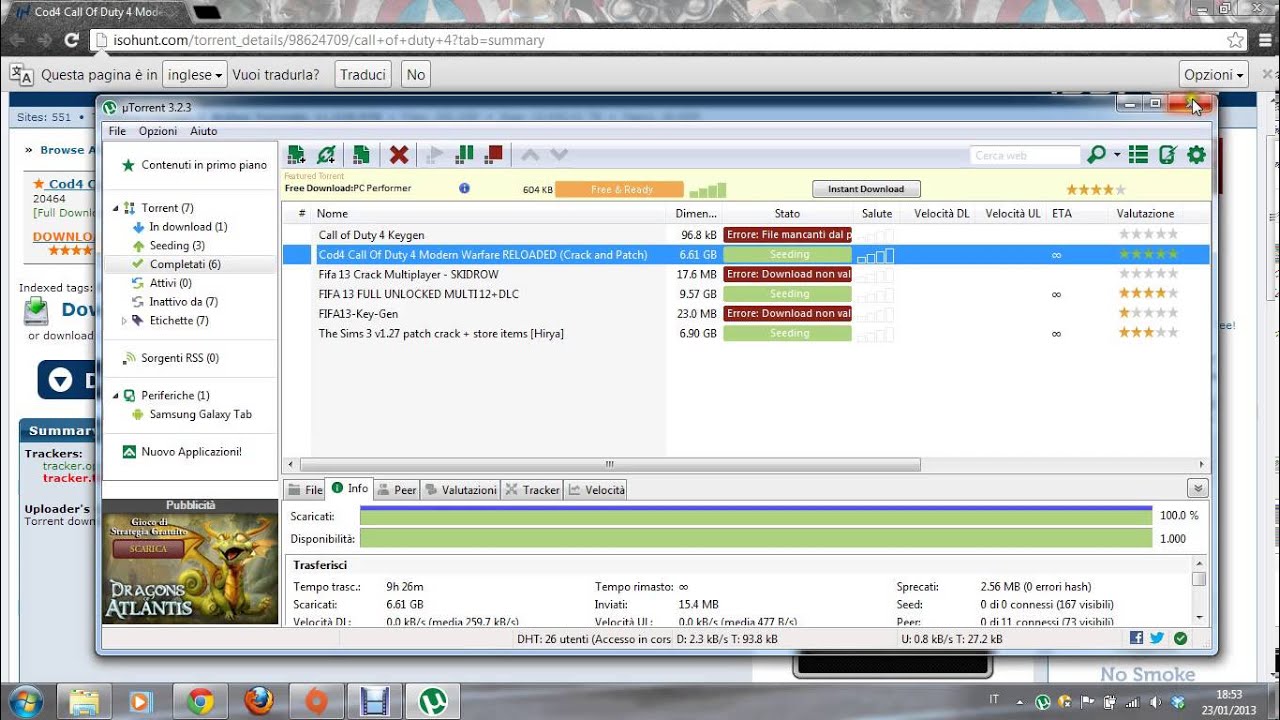The height and width of the screenshot is (720, 1280).
Task: Click the Twitter icon in status bar
Action: coord(1157,638)
